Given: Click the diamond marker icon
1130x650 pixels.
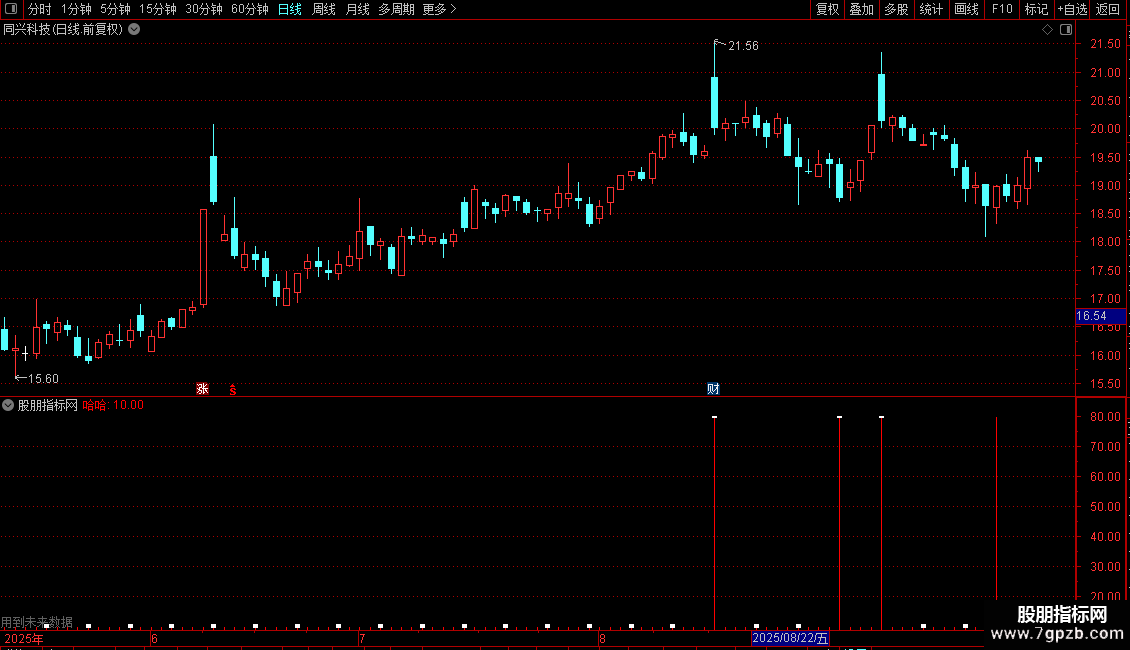Looking at the screenshot, I should click(x=1048, y=30).
